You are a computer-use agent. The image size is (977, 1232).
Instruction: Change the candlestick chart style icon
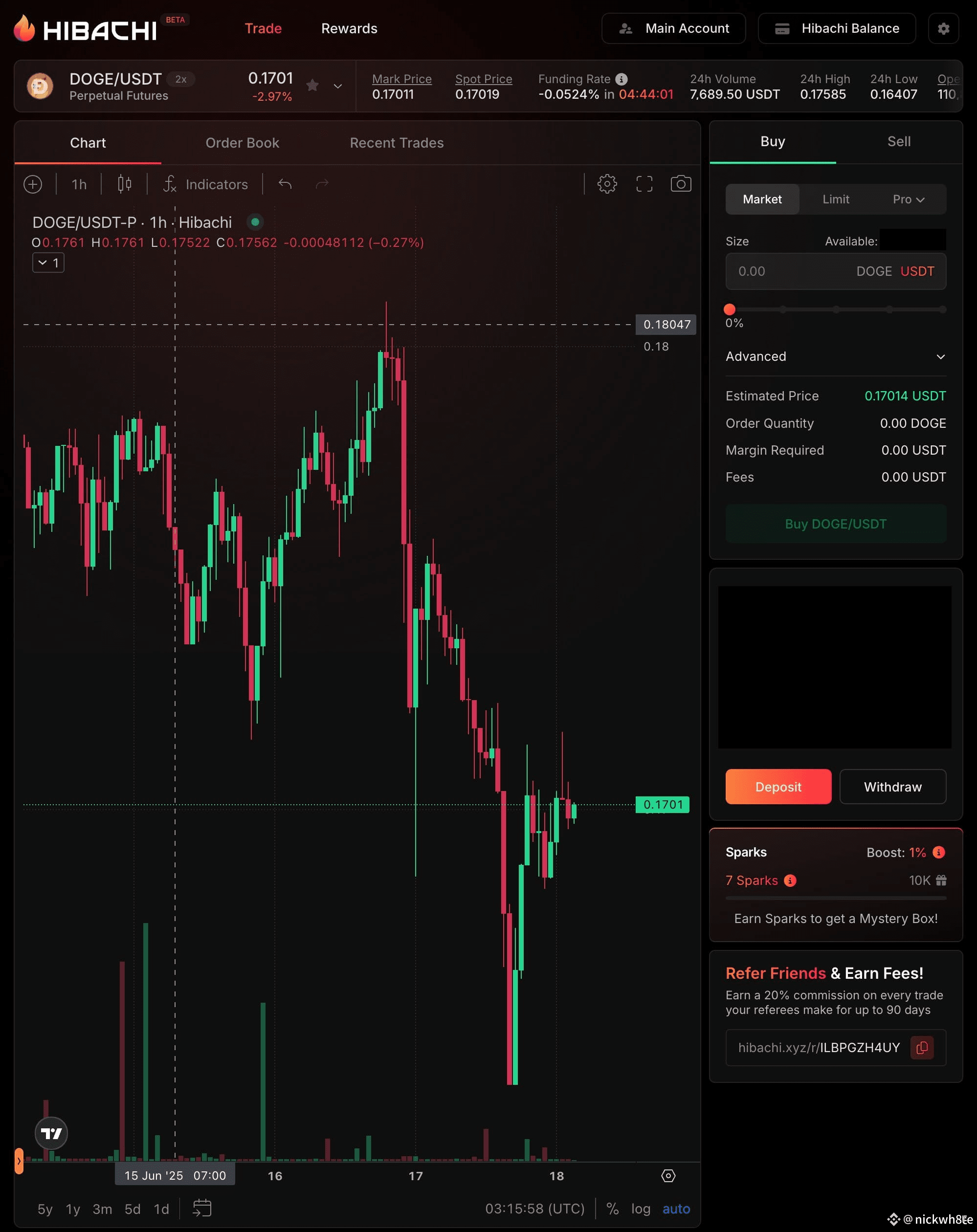click(124, 184)
